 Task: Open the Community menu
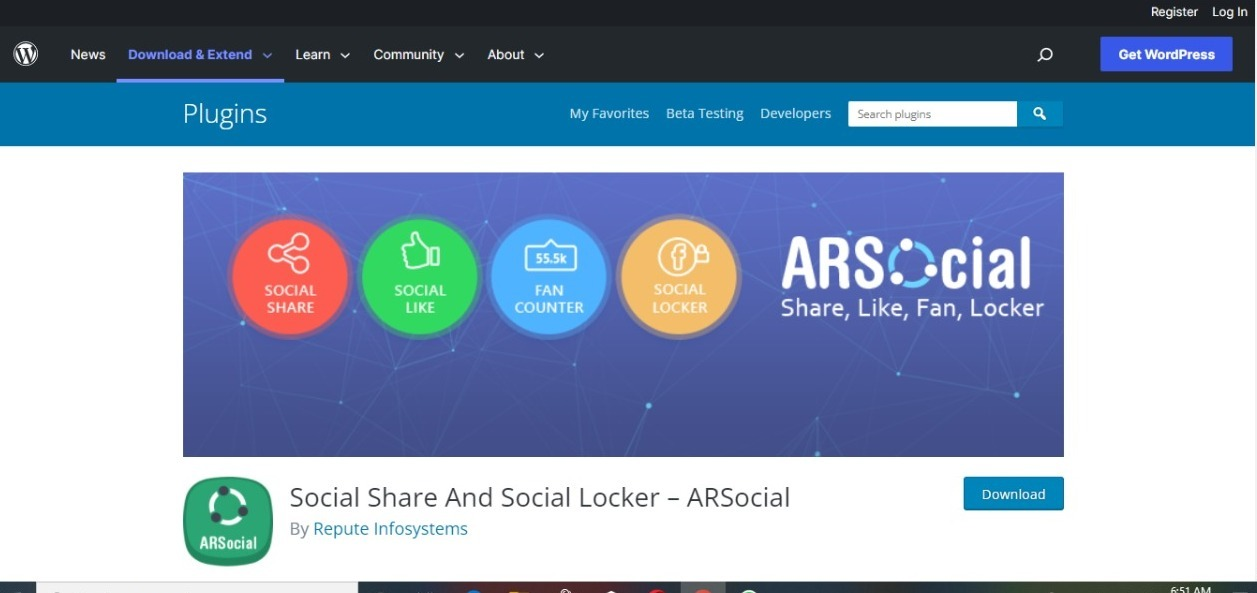pos(410,55)
